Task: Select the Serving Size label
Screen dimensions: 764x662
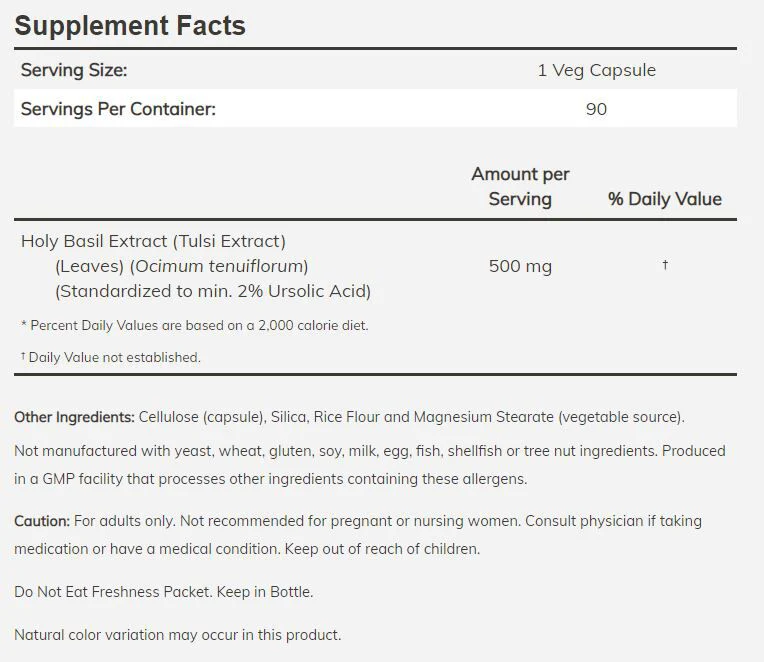Action: (x=74, y=70)
